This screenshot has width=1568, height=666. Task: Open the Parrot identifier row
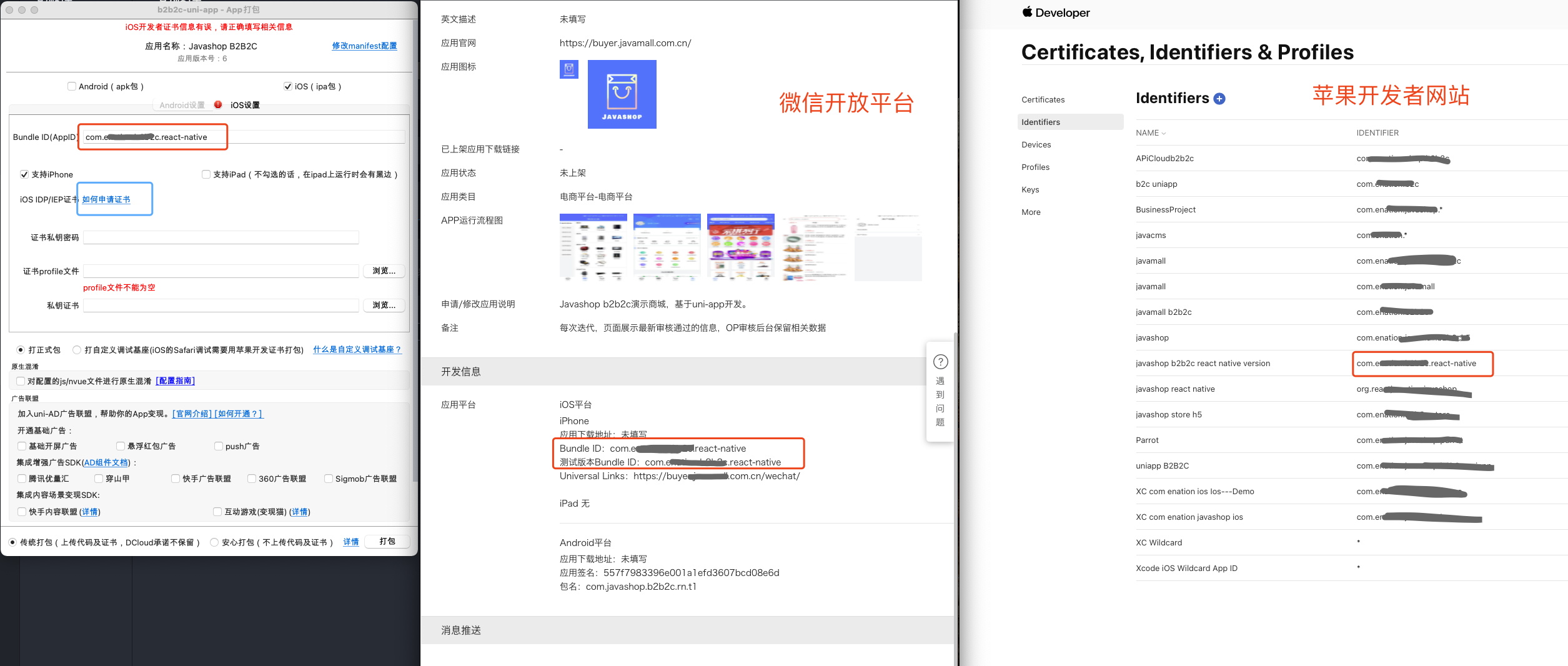1351,440
